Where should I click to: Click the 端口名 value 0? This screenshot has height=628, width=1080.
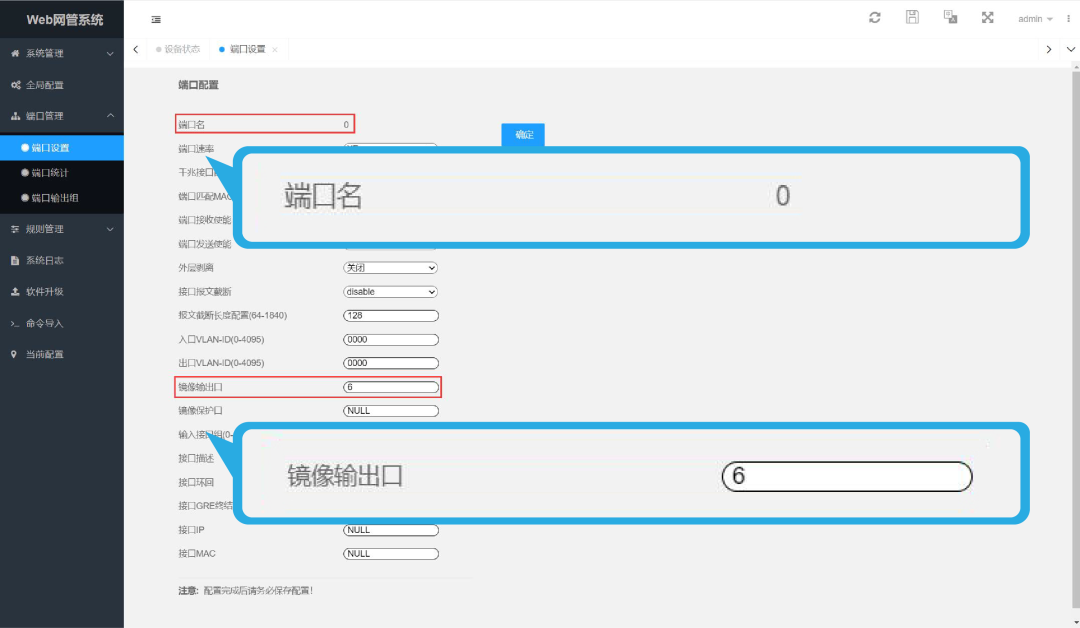click(346, 125)
